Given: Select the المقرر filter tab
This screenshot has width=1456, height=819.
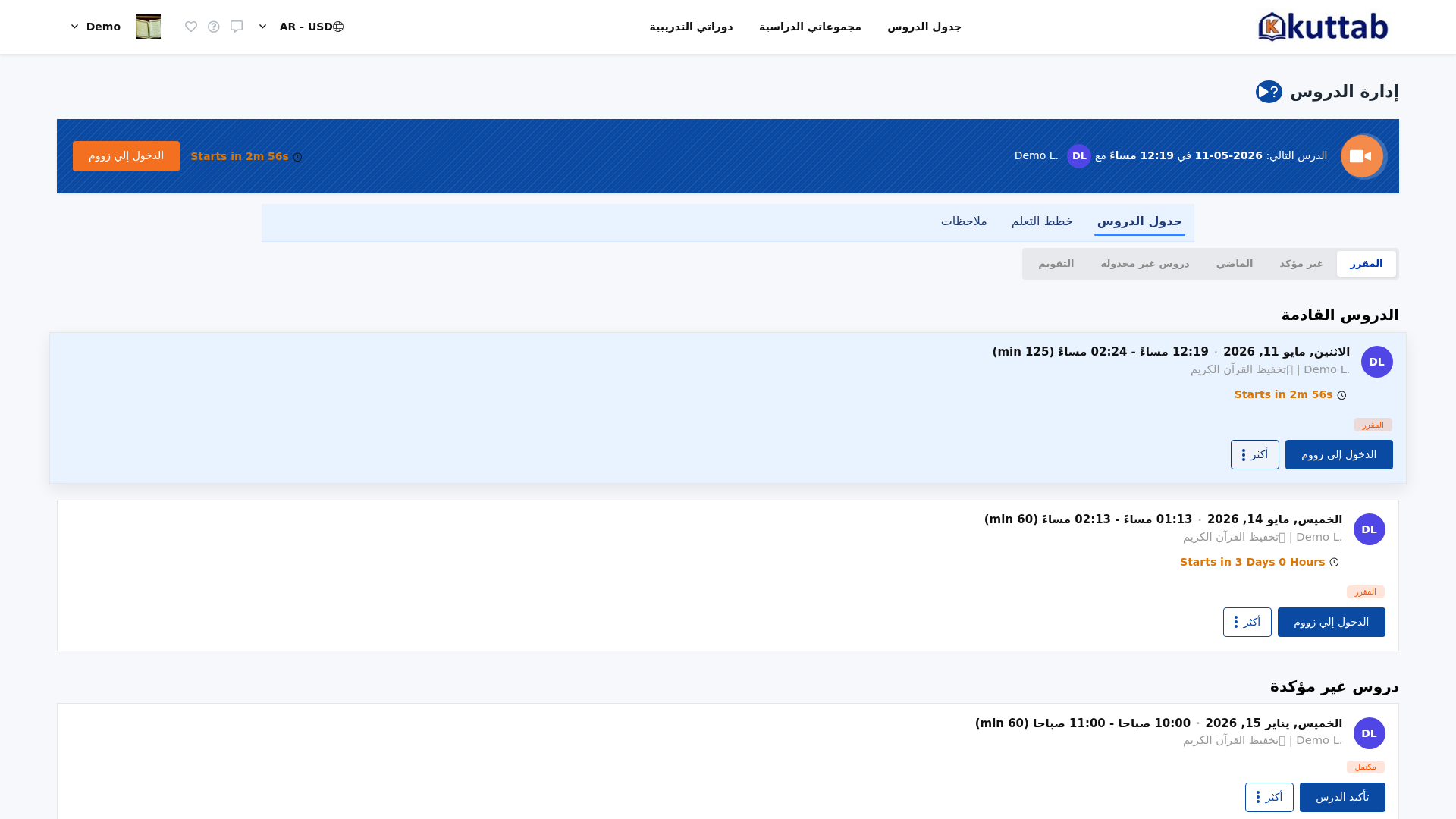Looking at the screenshot, I should click(x=1366, y=264).
